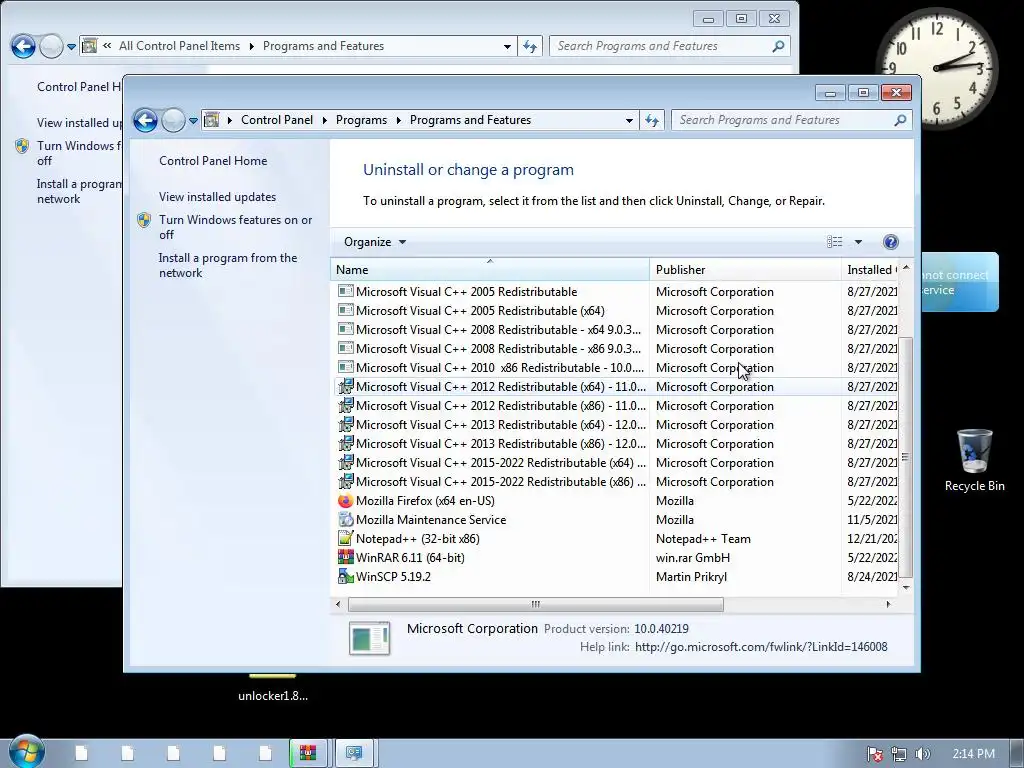Click the help link URL in details pane
The height and width of the screenshot is (768, 1024).
(761, 647)
